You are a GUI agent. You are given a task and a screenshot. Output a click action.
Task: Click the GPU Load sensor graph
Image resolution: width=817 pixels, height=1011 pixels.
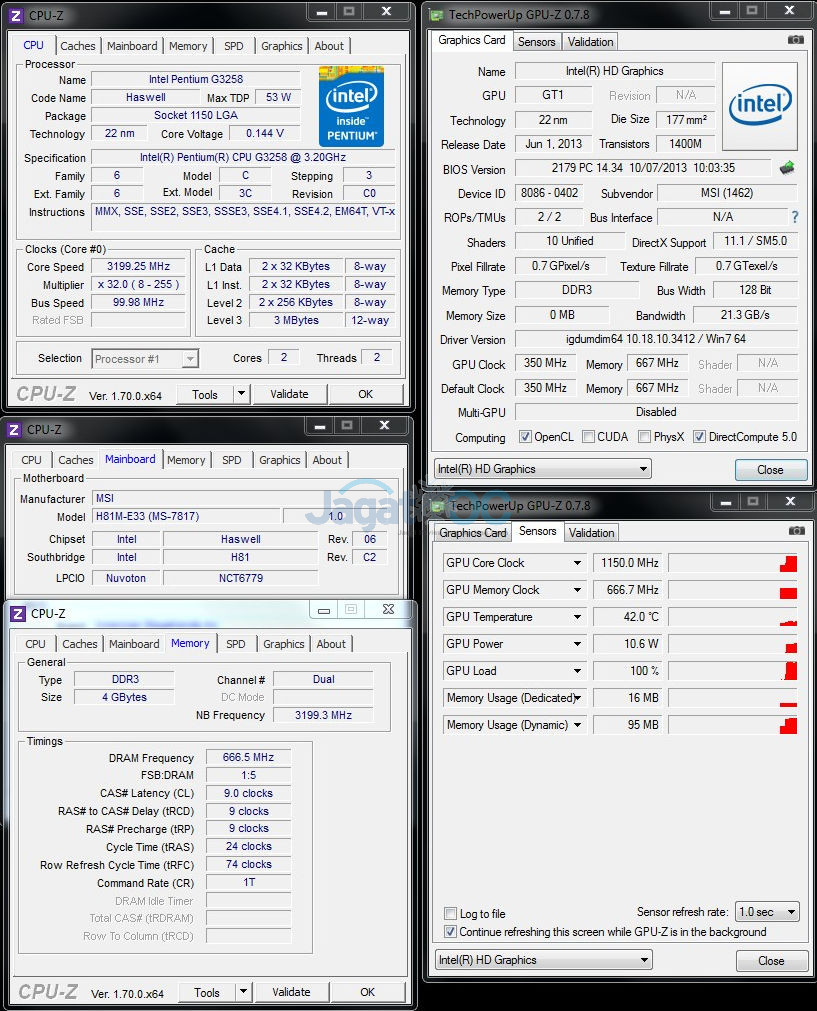pos(733,671)
